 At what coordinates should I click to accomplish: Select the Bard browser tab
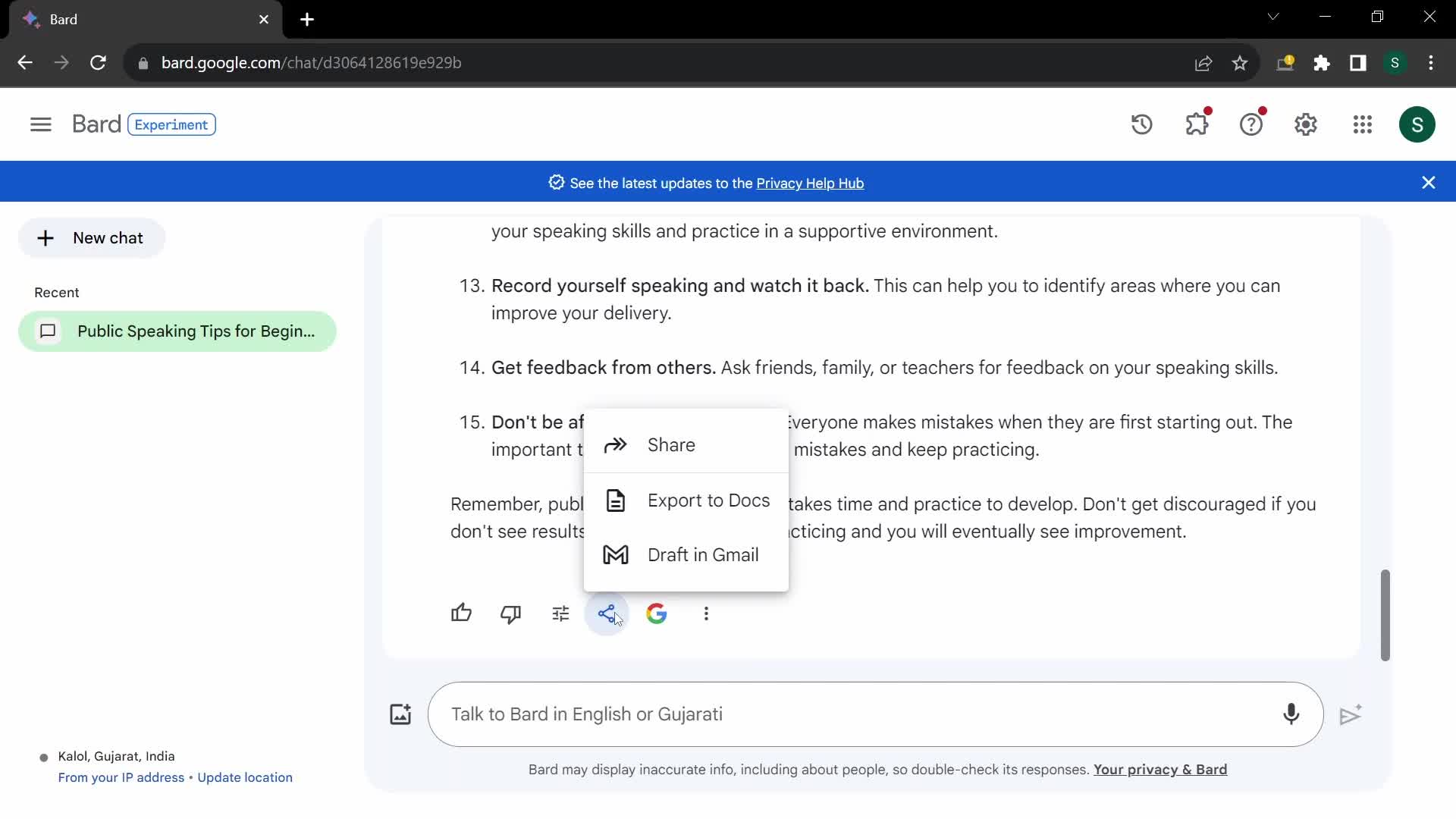pos(146,20)
